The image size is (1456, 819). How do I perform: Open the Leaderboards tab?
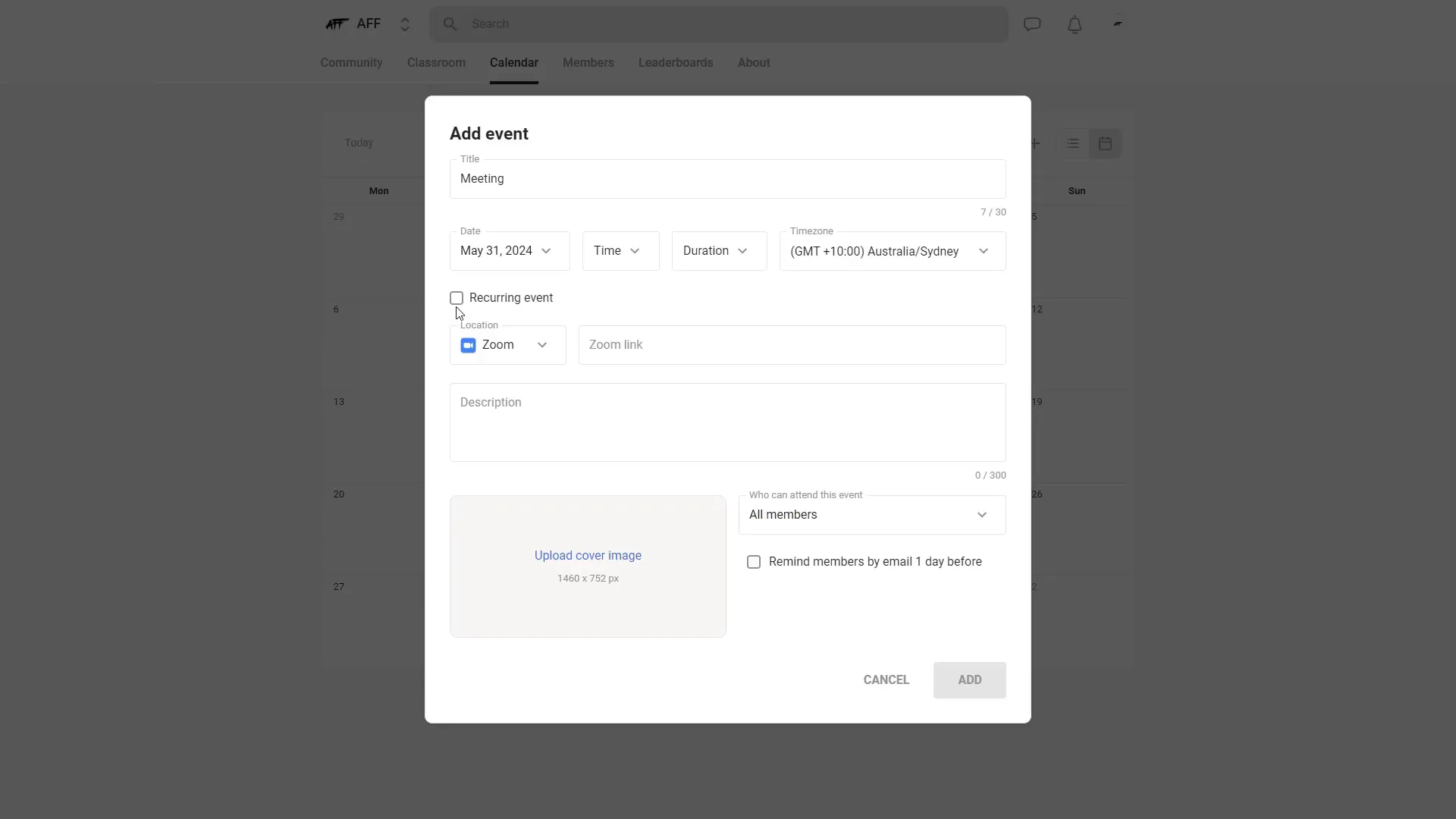click(x=676, y=63)
